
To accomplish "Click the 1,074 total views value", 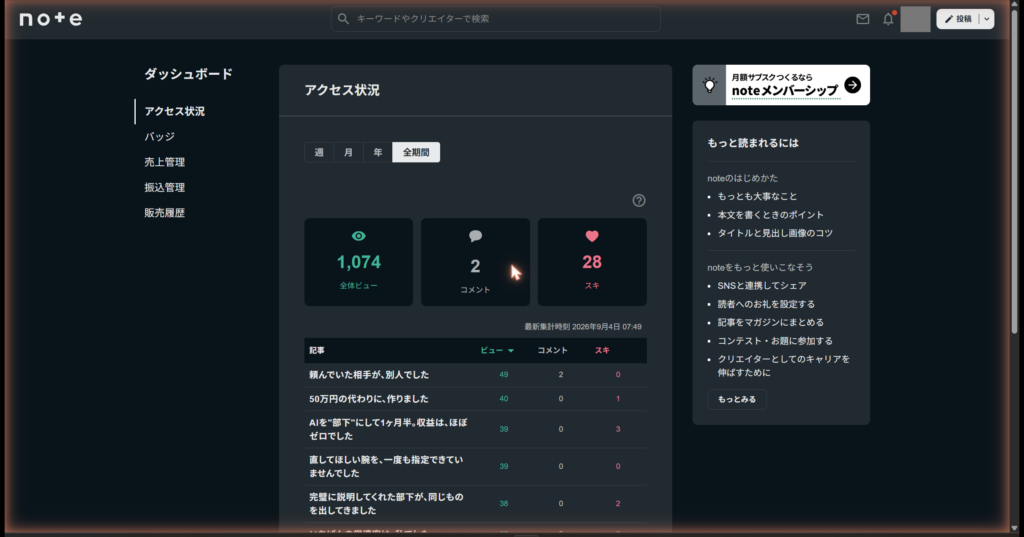I will [359, 262].
